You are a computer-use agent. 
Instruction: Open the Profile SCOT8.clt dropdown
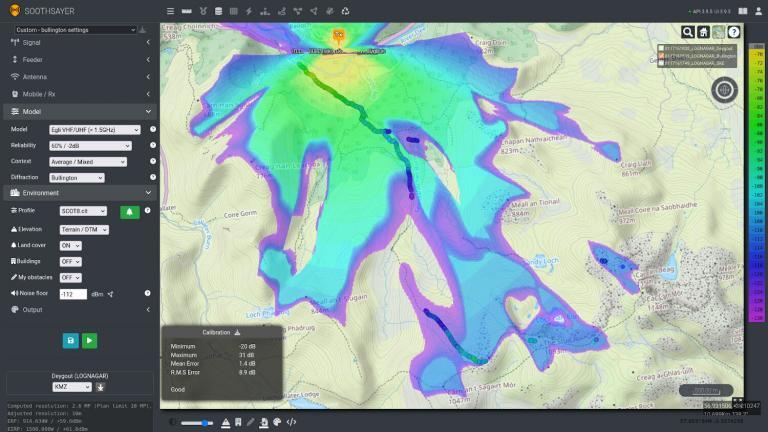coord(83,211)
